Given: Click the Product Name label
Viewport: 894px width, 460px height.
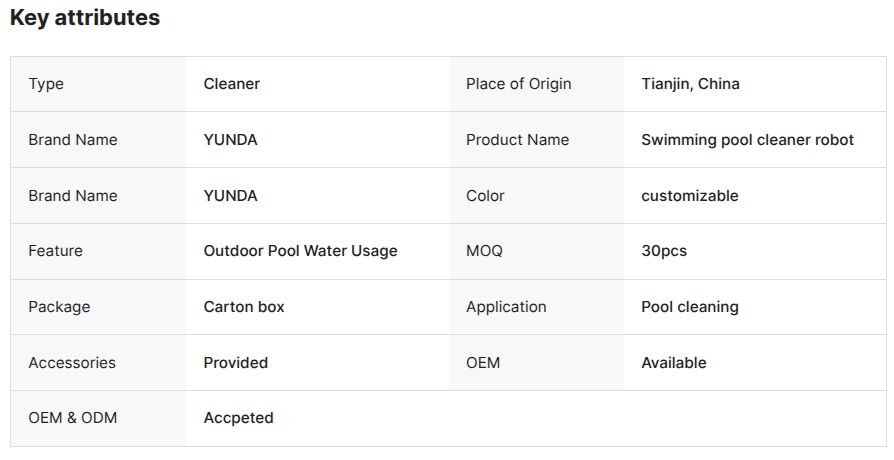Looking at the screenshot, I should 517,140.
